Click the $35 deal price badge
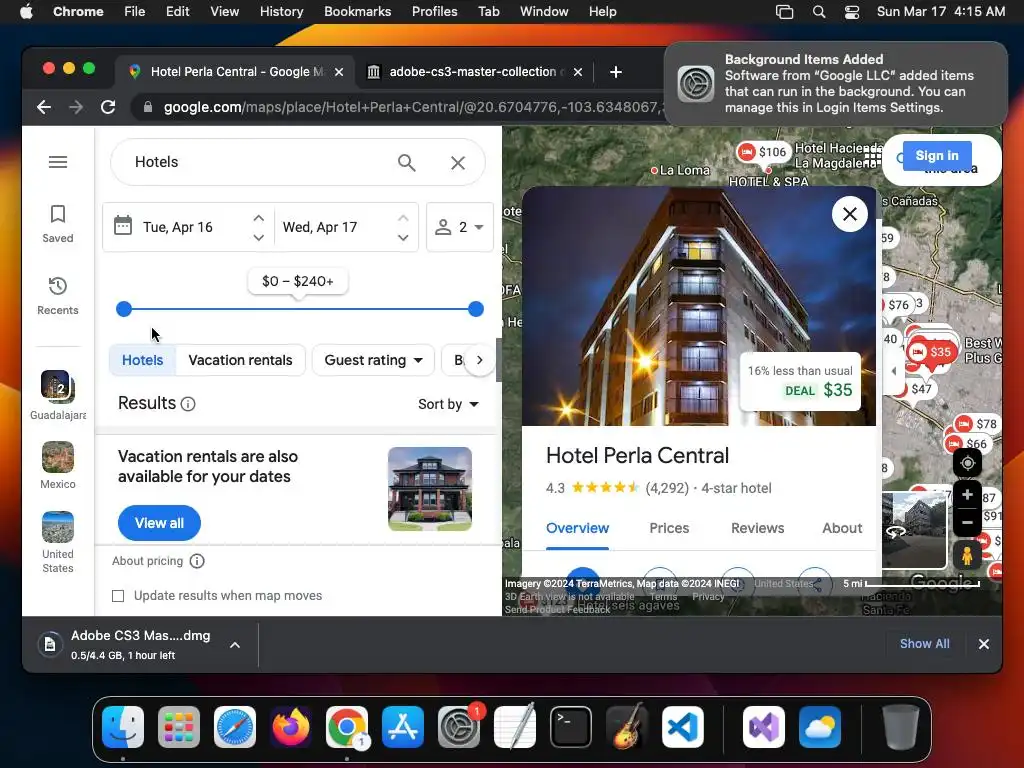The image size is (1024, 768). click(x=801, y=381)
